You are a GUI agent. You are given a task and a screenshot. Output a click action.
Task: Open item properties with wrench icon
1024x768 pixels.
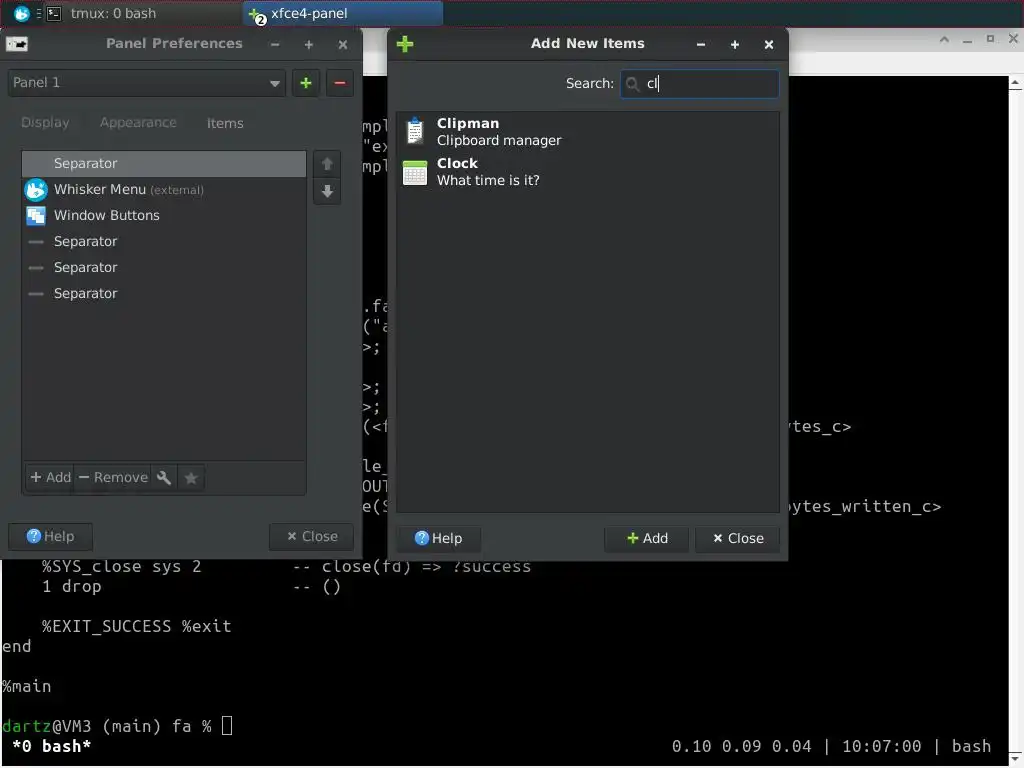164,478
